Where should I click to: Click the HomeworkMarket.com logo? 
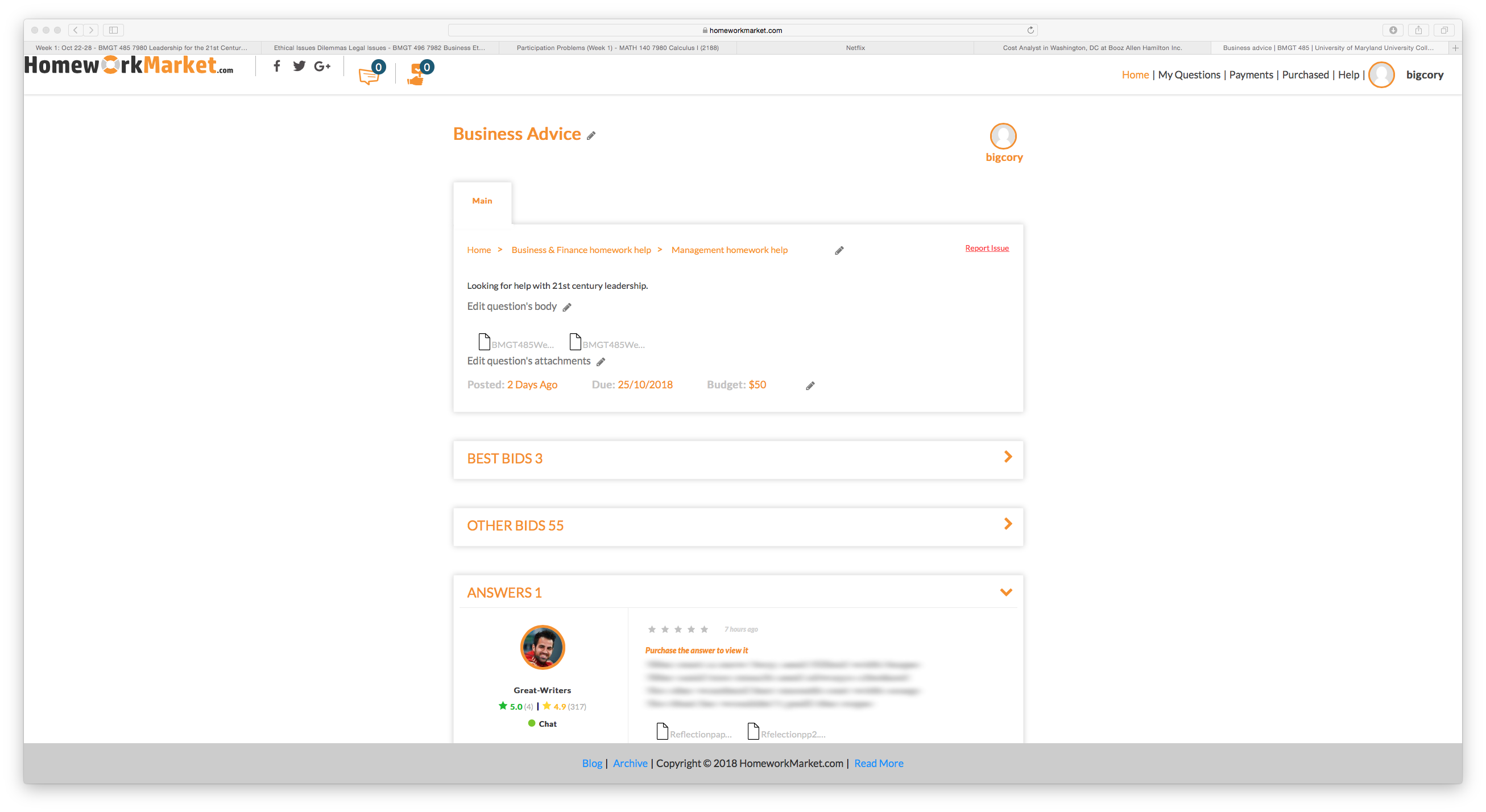pos(129,65)
